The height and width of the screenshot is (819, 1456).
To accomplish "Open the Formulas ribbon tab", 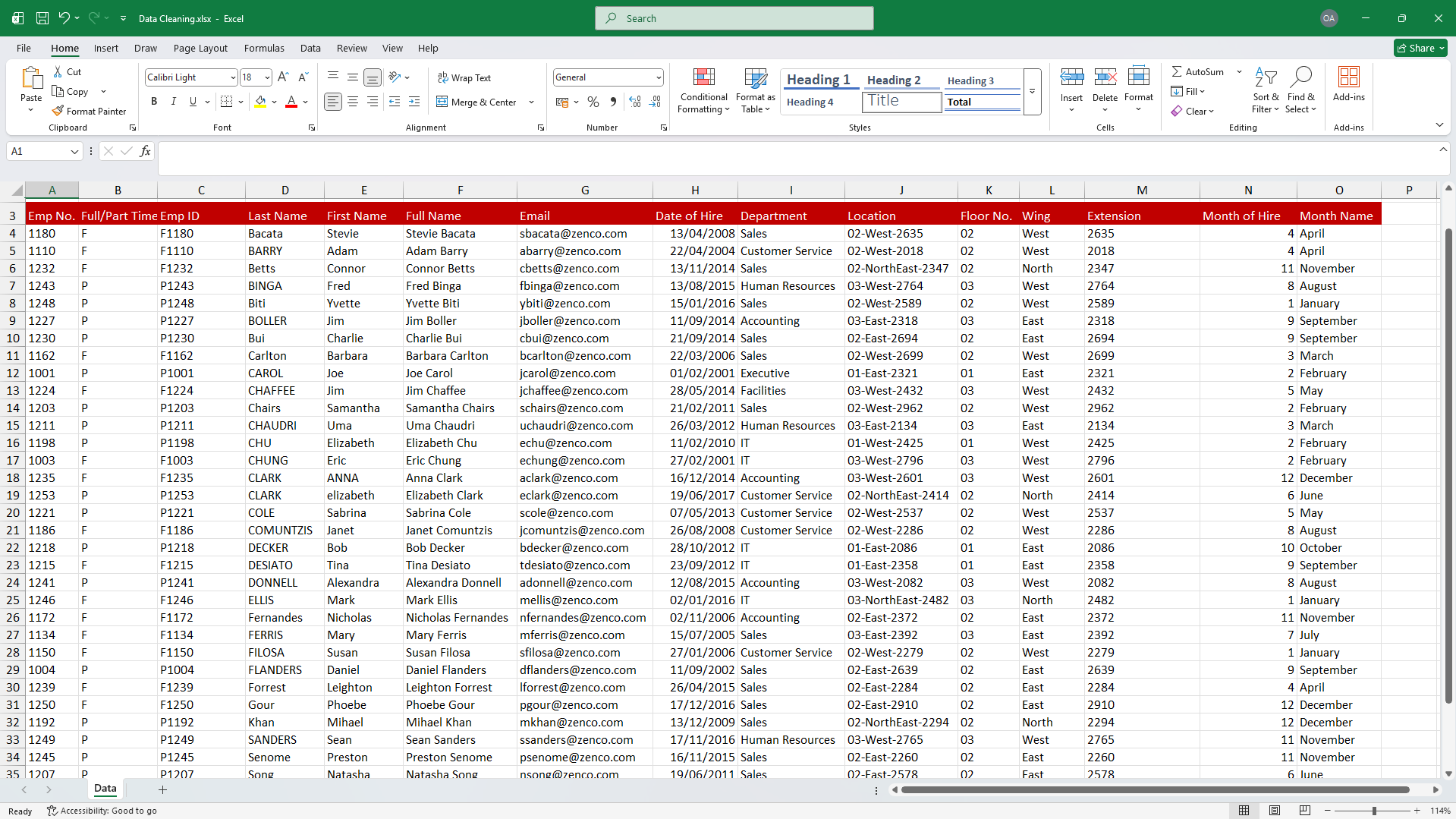I will point(264,48).
